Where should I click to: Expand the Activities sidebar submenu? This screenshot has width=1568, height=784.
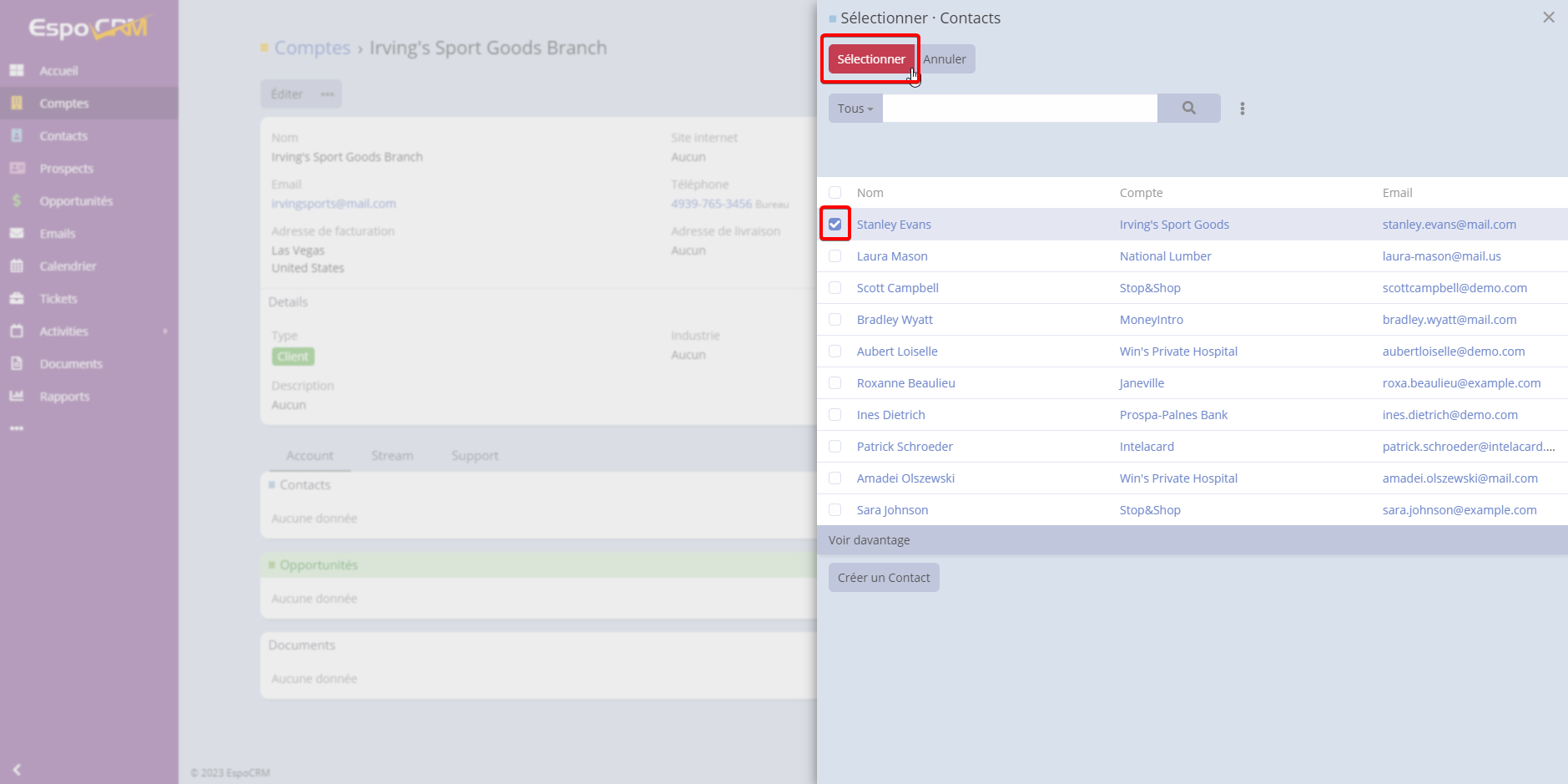pos(165,331)
